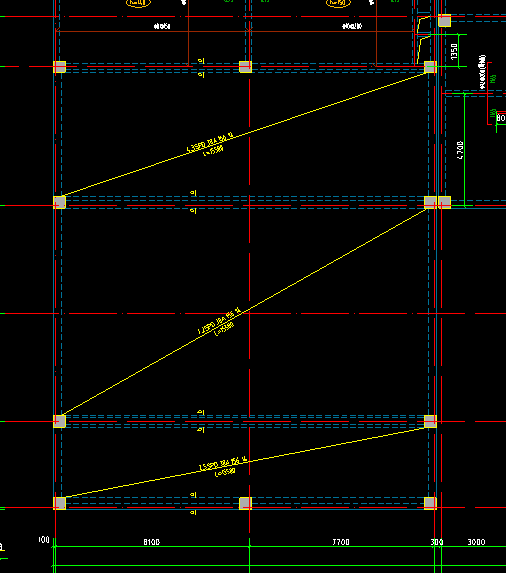This screenshot has height=573, width=506.
Task: Pick the column above the 1350 dimension
Action: 444,20
